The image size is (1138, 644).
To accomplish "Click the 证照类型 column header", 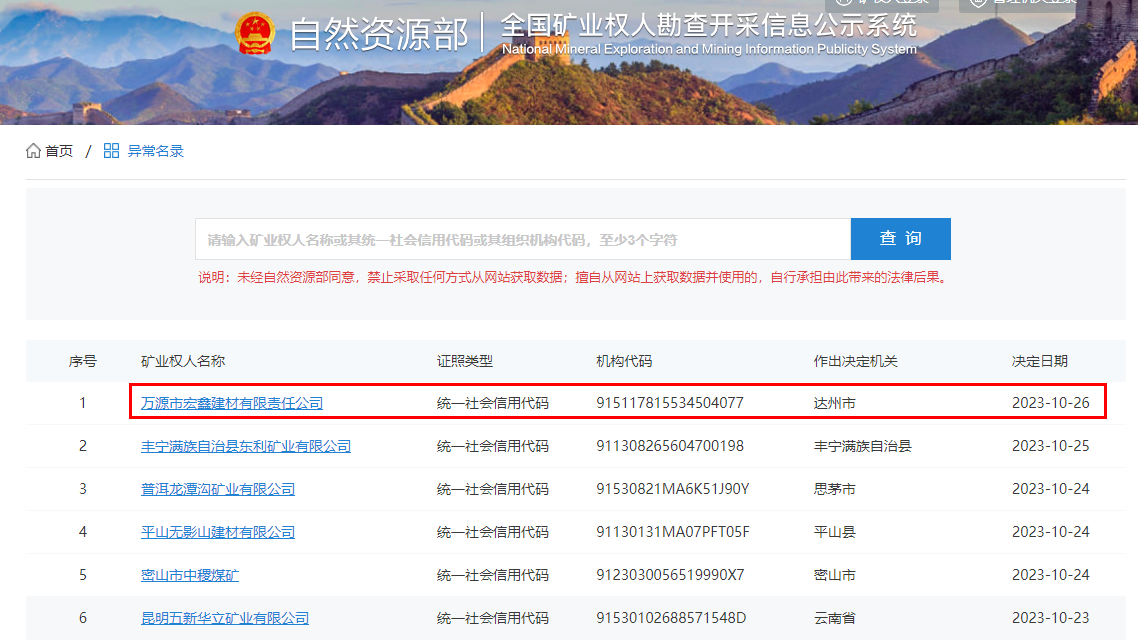I will 464,361.
